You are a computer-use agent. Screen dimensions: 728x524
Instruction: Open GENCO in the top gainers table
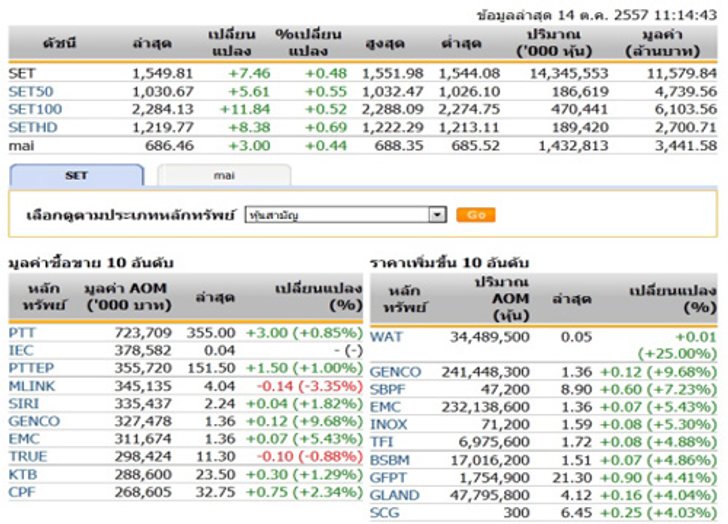pyautogui.click(x=396, y=372)
